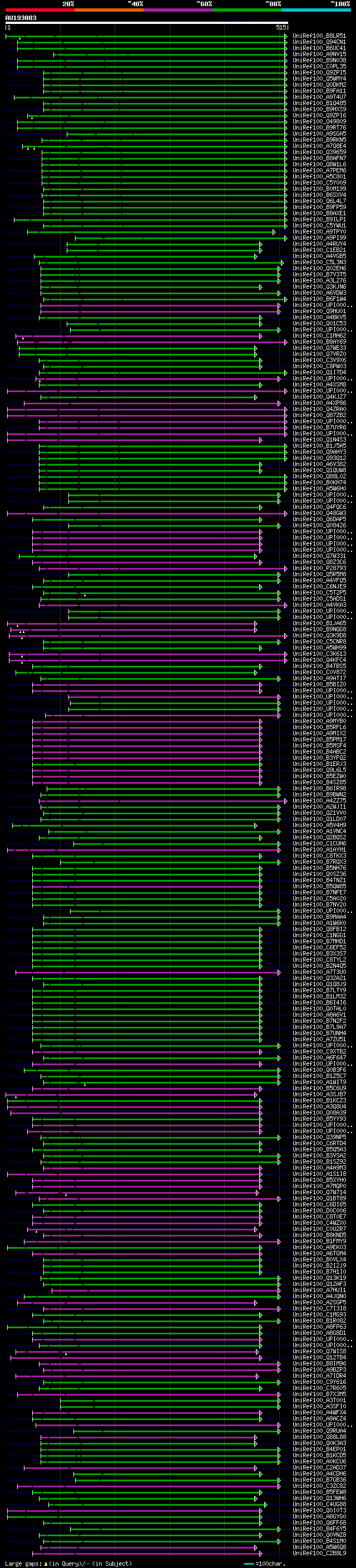The image size is (356, 1568).
Task: Open hit UniRef100_A4XSM8
Action: coord(319,385)
